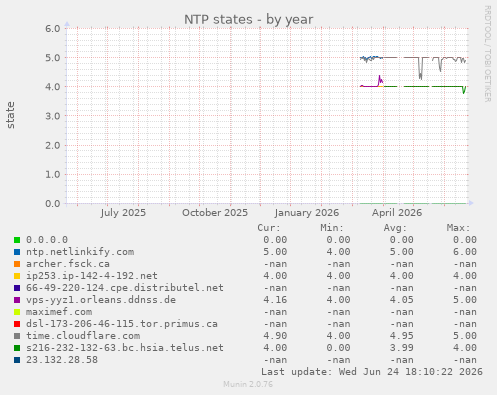Click the red dsl-173-206-46-115.tor.primus.ca swatch
497x395 pixels.
(x=17, y=324)
